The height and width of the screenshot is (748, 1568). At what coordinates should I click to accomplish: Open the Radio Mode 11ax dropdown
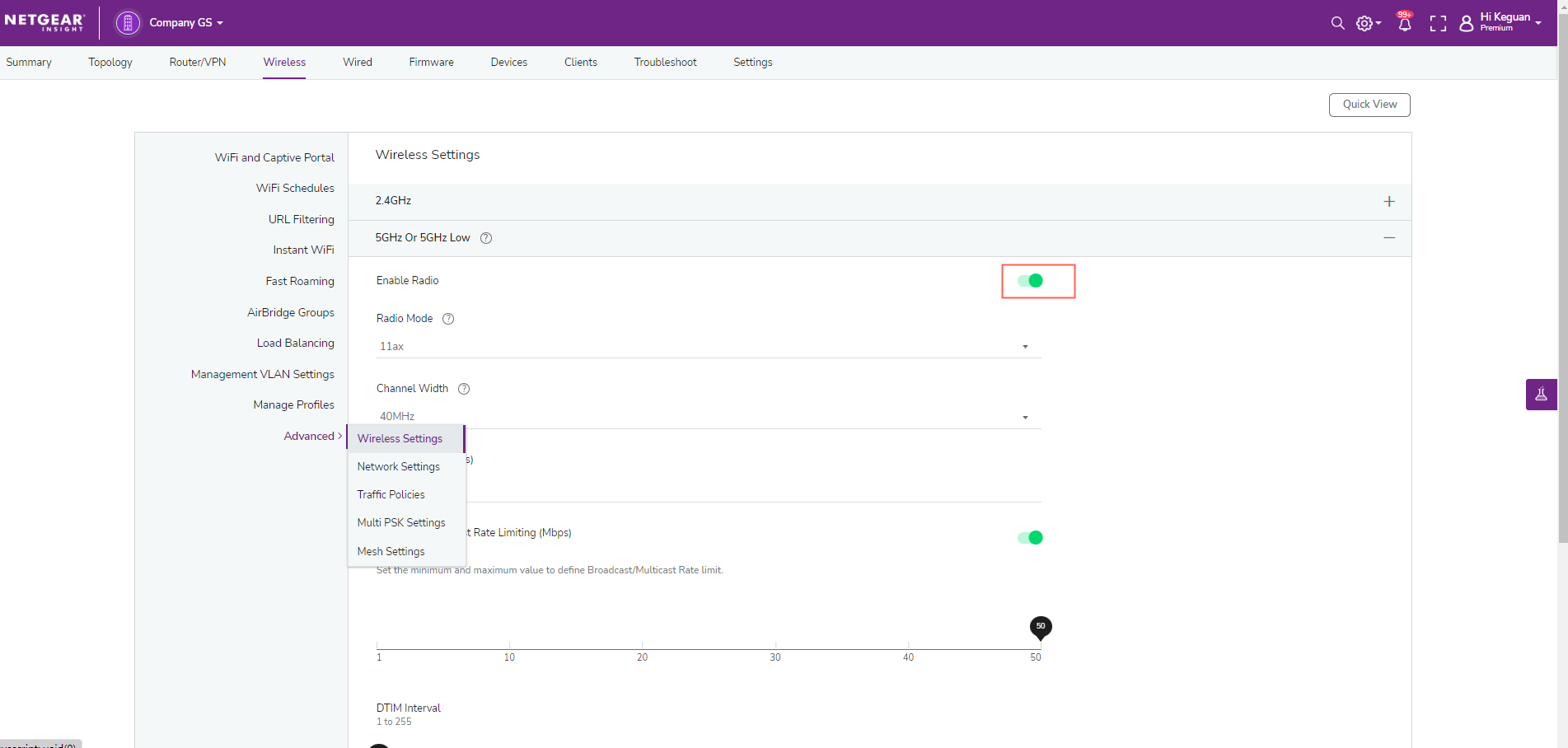[709, 347]
